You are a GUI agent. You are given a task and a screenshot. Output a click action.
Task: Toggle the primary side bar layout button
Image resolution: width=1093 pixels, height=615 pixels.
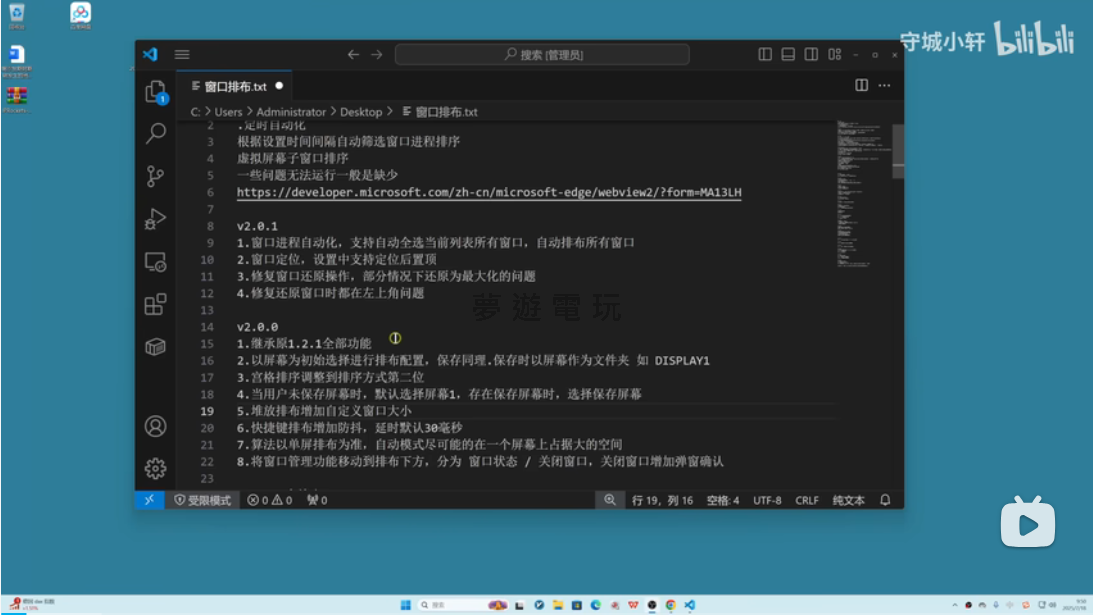(765, 55)
